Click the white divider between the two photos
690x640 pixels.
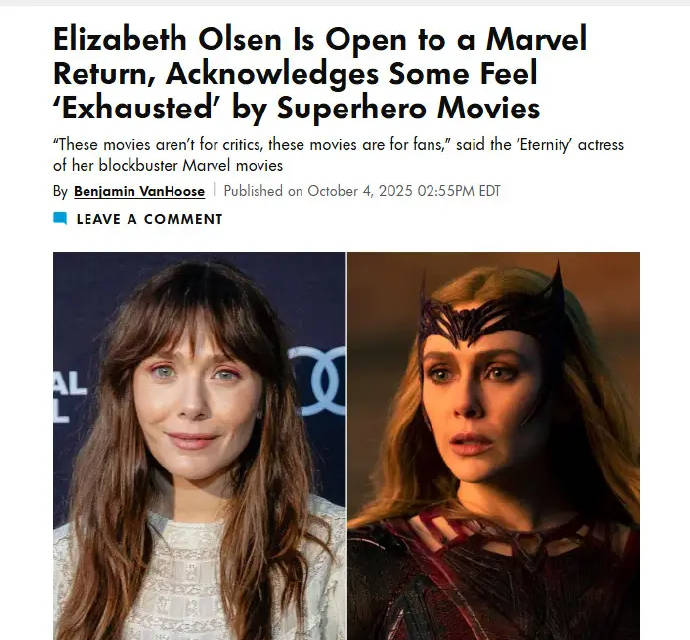(346, 446)
